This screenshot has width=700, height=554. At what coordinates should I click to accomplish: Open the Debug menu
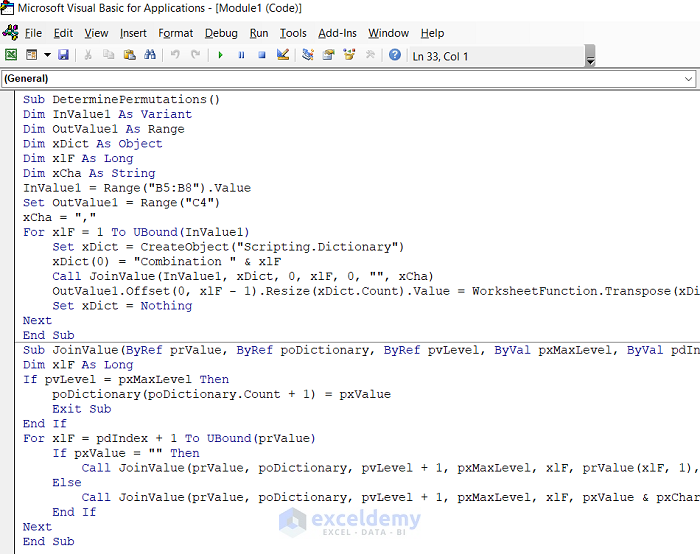[221, 33]
